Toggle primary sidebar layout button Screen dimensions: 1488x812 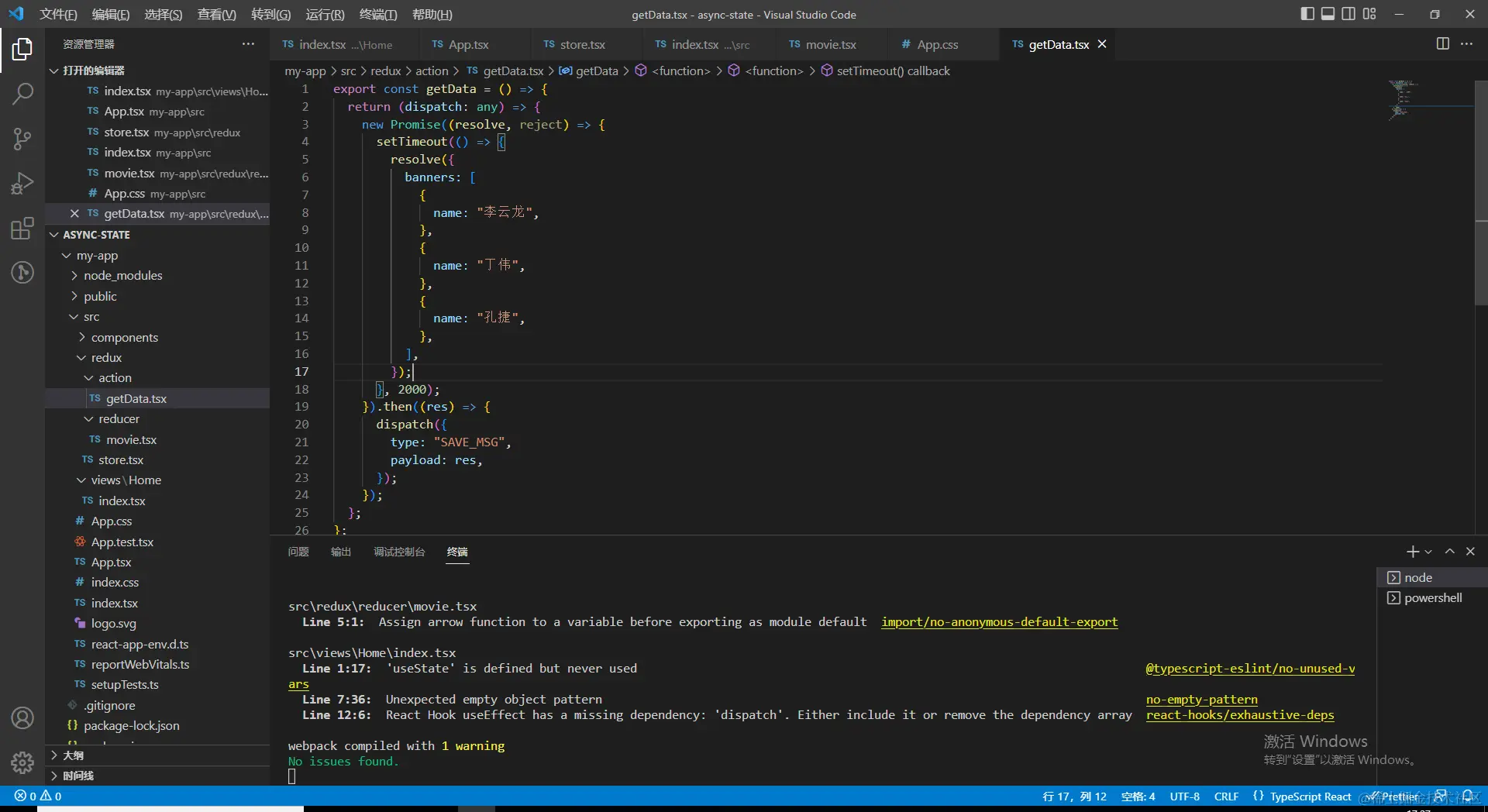(x=1307, y=14)
